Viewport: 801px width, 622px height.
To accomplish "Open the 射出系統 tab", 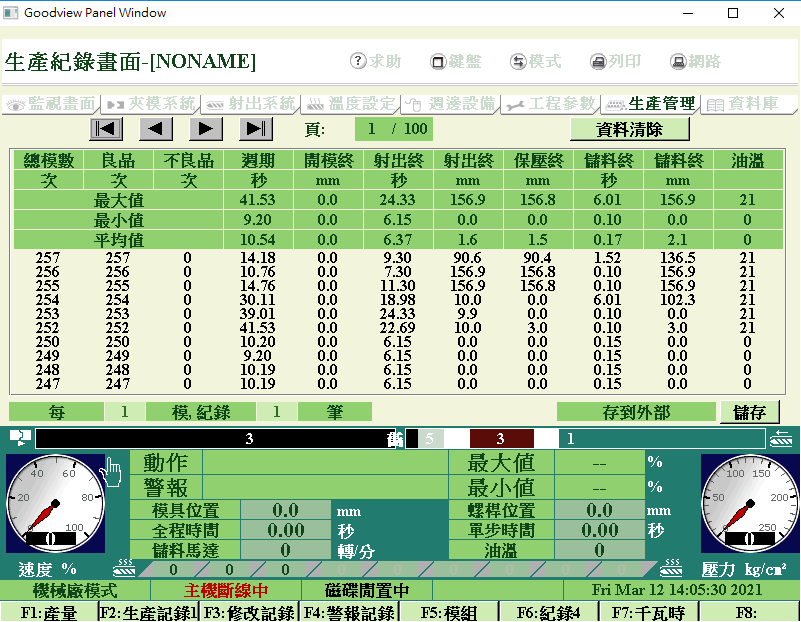I will tap(251, 104).
